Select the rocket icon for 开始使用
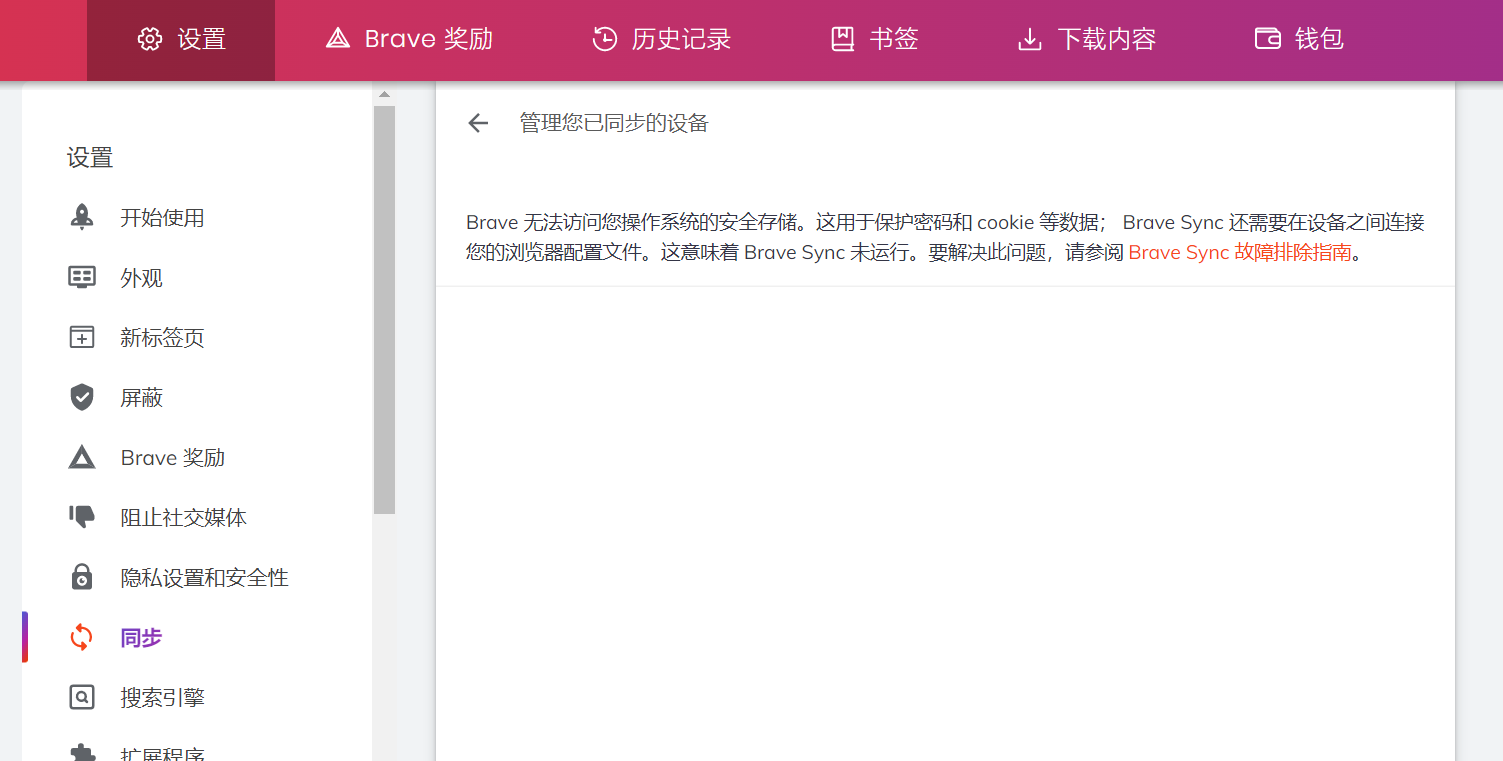Viewport: 1503px width, 761px height. point(82,218)
